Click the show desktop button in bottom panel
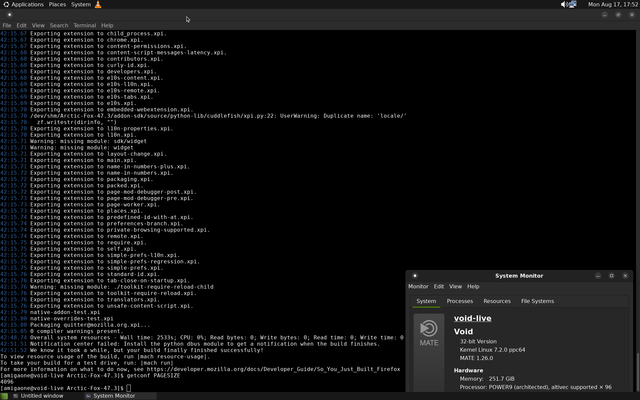640x400 pixels. (x=4, y=396)
